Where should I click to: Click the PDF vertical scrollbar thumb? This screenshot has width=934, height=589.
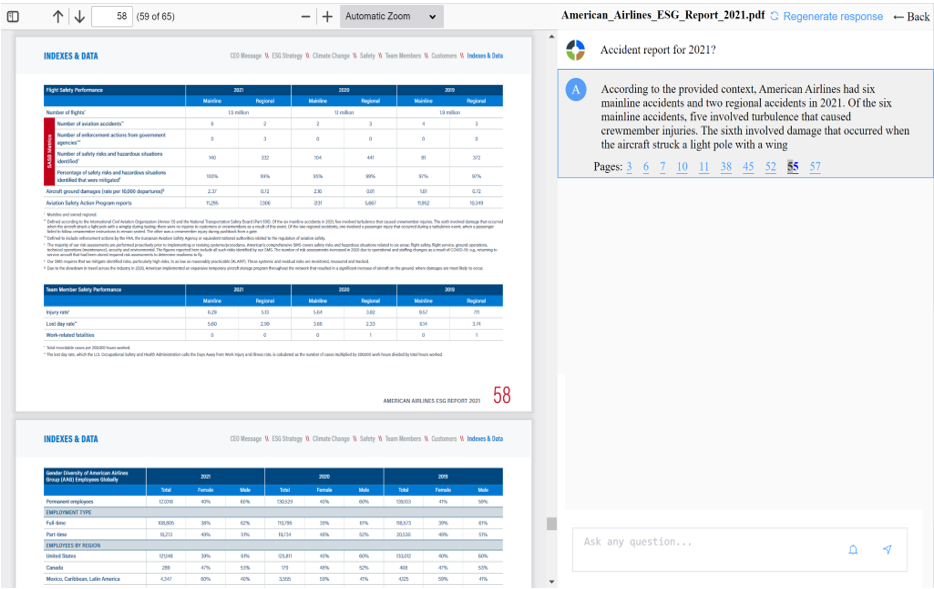(551, 523)
